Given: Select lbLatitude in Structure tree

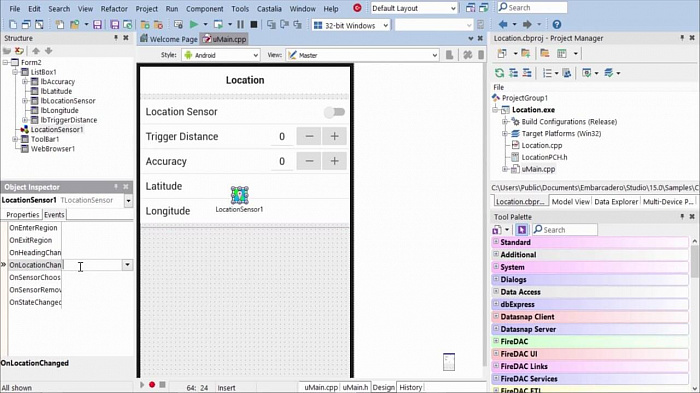Looking at the screenshot, I should 56,91.
